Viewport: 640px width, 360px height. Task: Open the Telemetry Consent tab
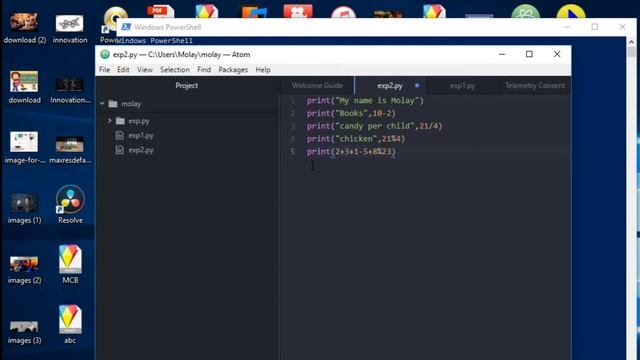[x=535, y=86]
